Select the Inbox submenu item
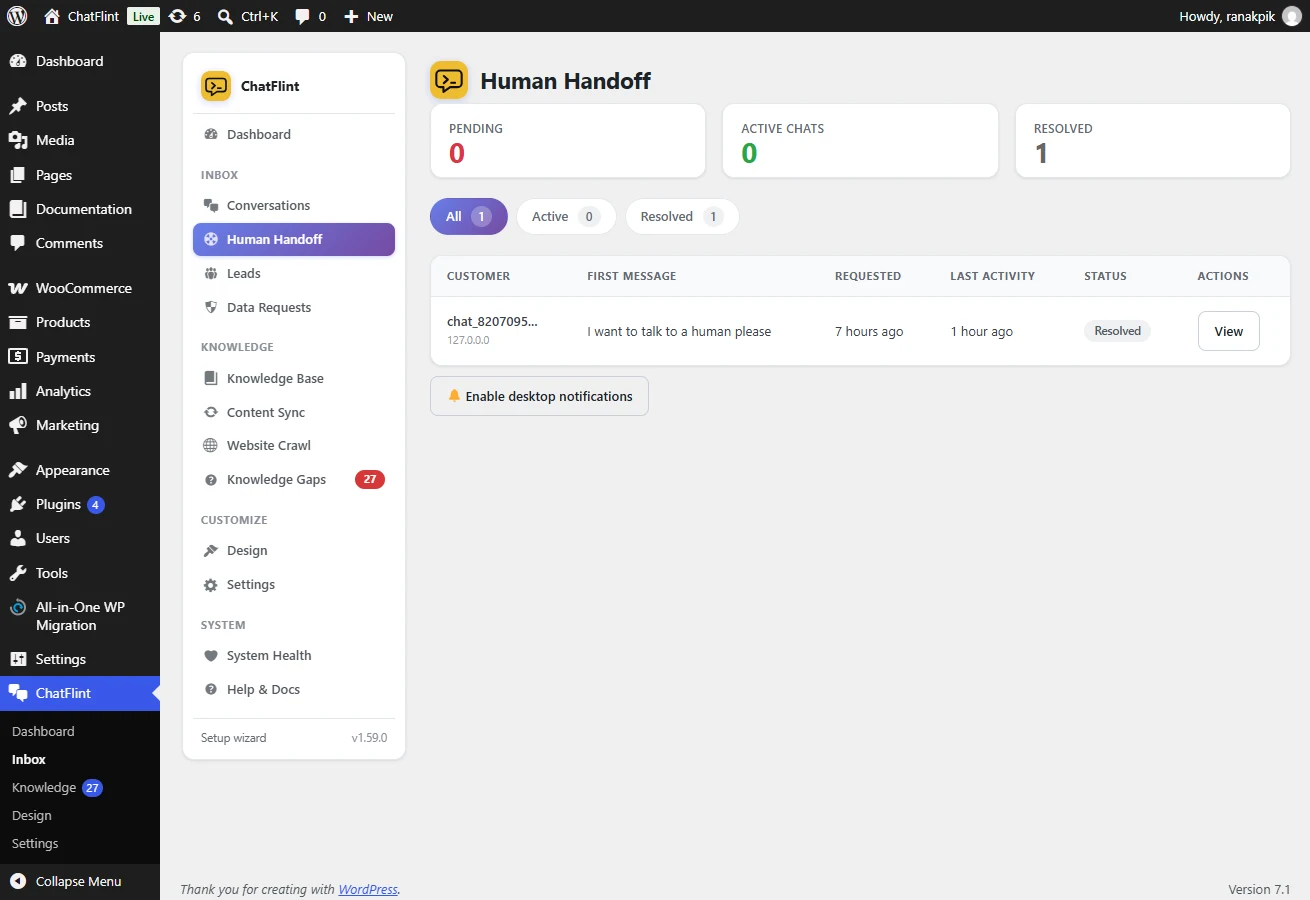The image size is (1310, 900). tap(29, 759)
